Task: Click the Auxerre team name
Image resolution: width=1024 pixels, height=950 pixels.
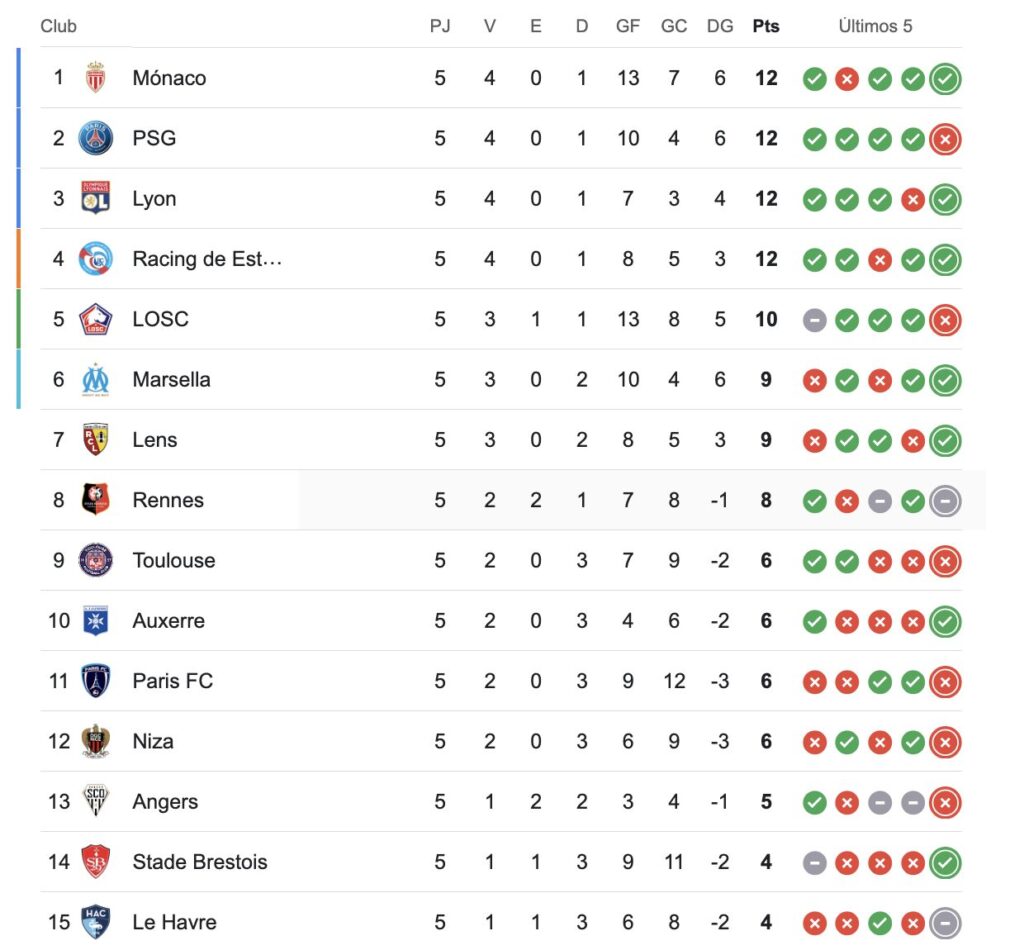Action: (169, 621)
